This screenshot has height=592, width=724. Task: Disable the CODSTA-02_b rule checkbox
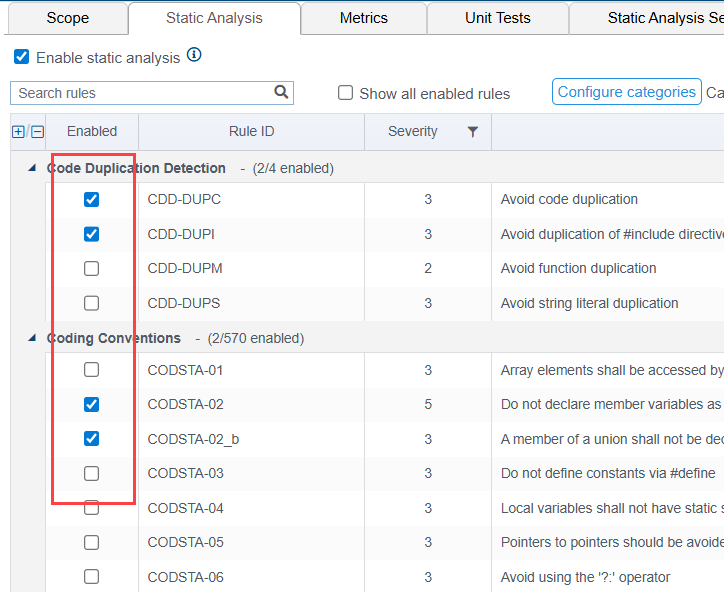91,439
